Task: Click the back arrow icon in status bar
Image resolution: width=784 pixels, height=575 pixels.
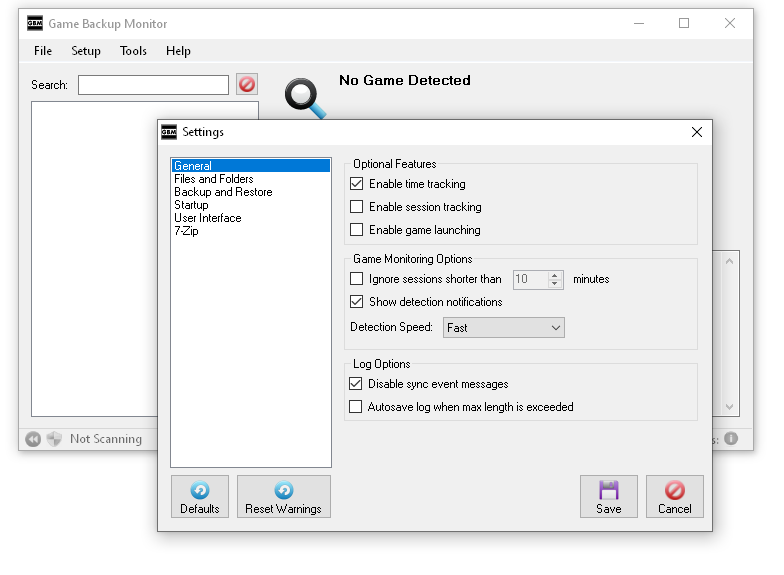Action: [x=33, y=439]
